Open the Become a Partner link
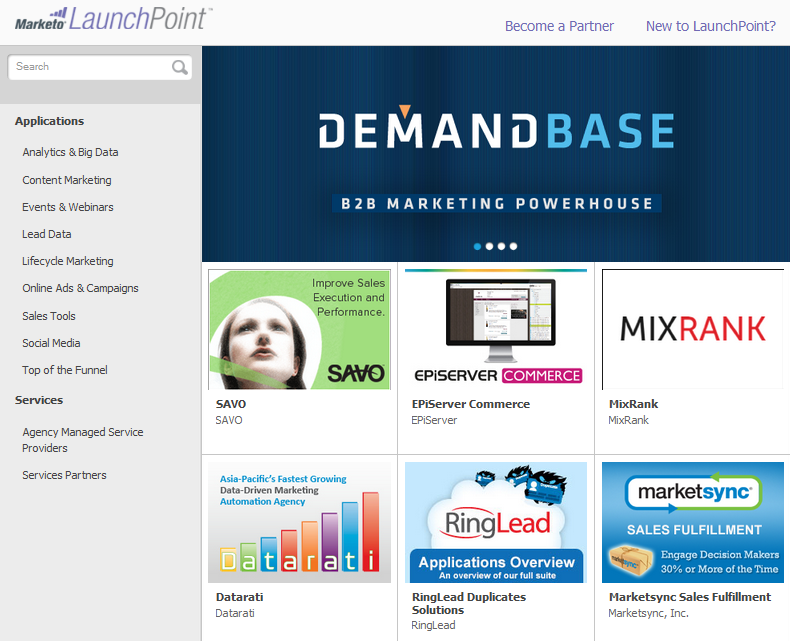Screen dimensions: 790x641 559,26
